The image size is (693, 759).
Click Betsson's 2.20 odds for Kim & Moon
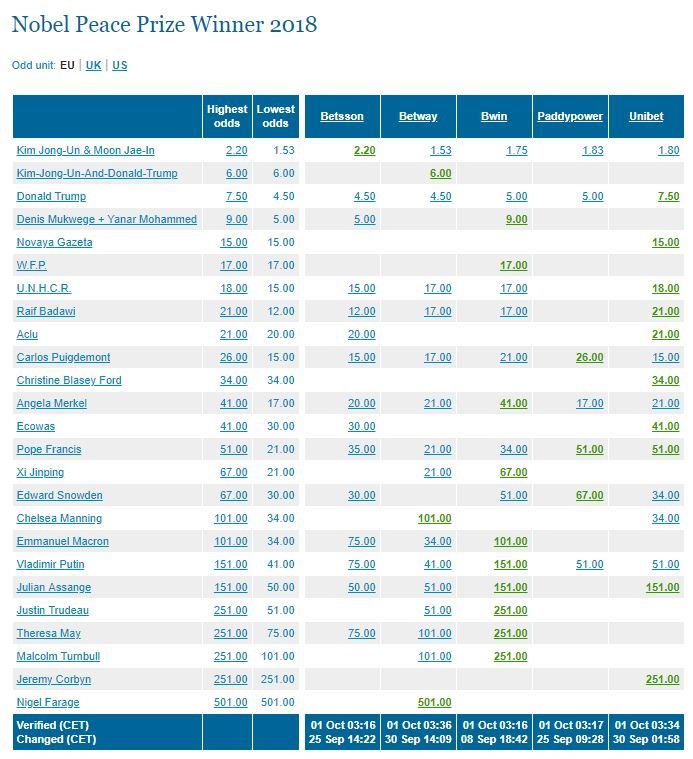(364, 151)
